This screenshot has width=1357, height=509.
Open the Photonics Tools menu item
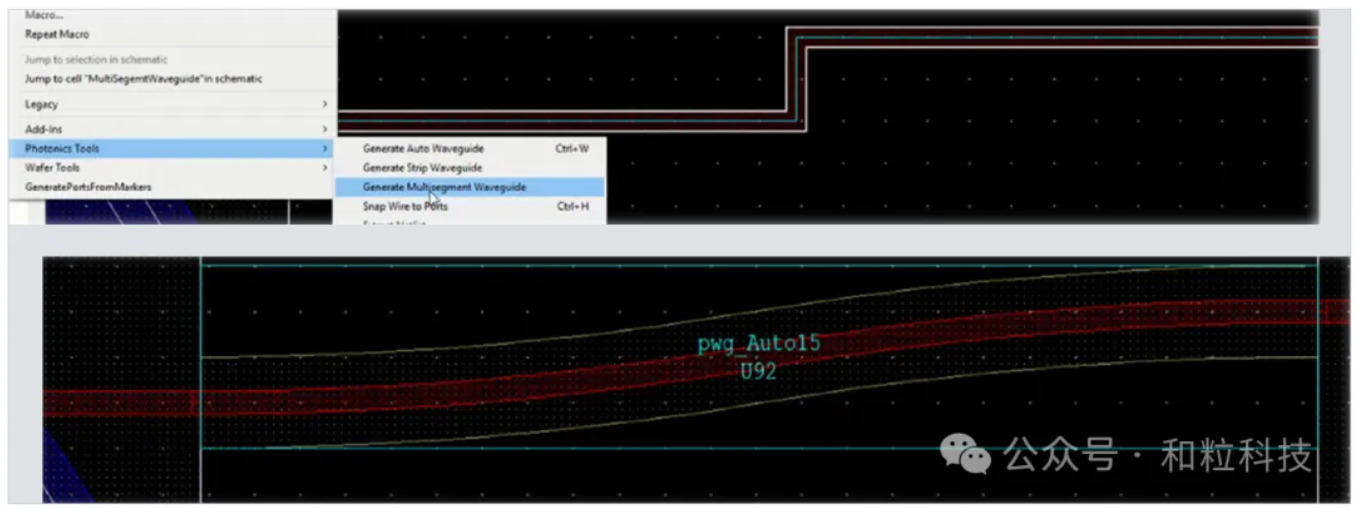62,148
